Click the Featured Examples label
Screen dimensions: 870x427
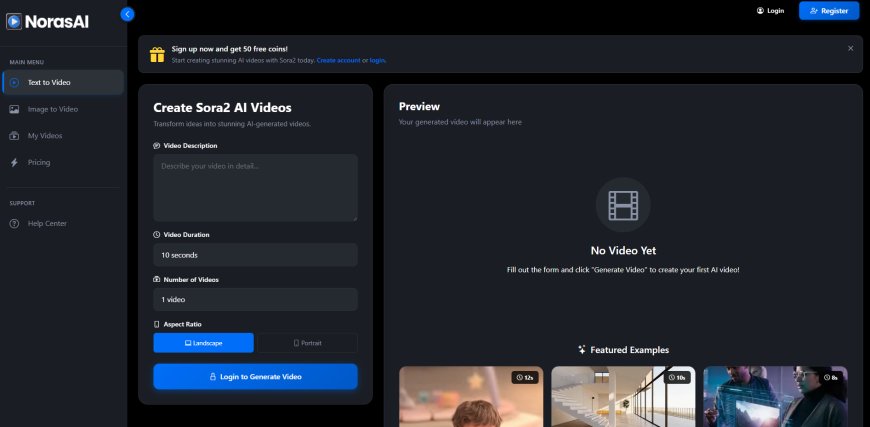pos(629,350)
